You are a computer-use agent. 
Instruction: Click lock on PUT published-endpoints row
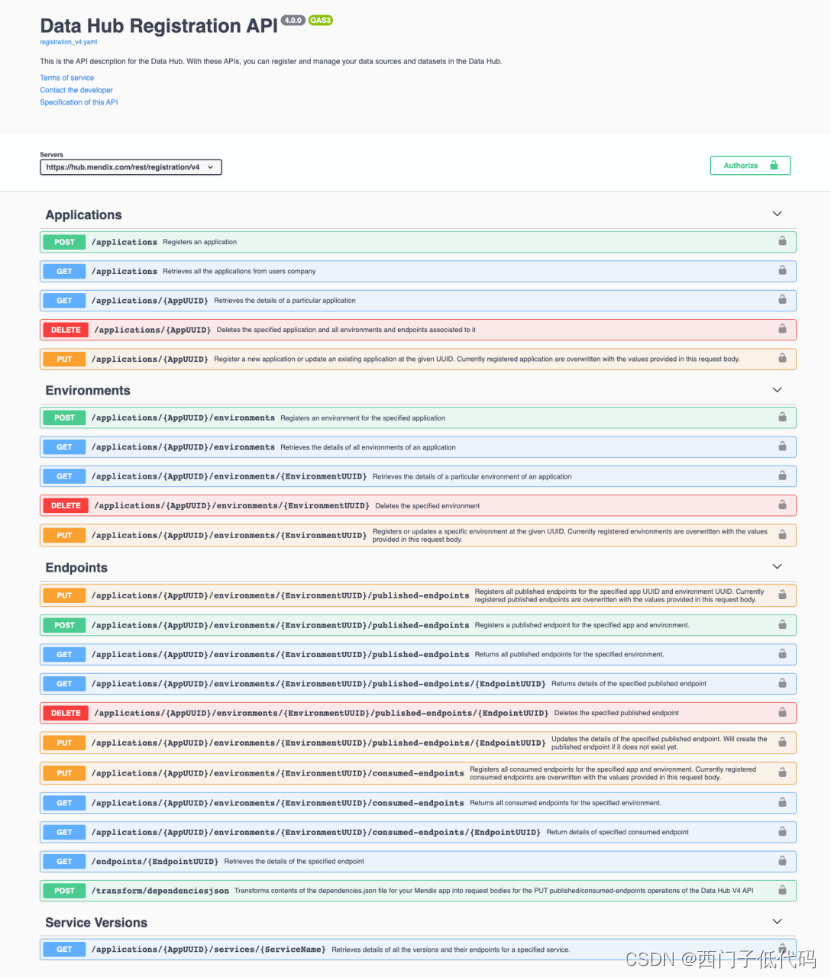782,594
